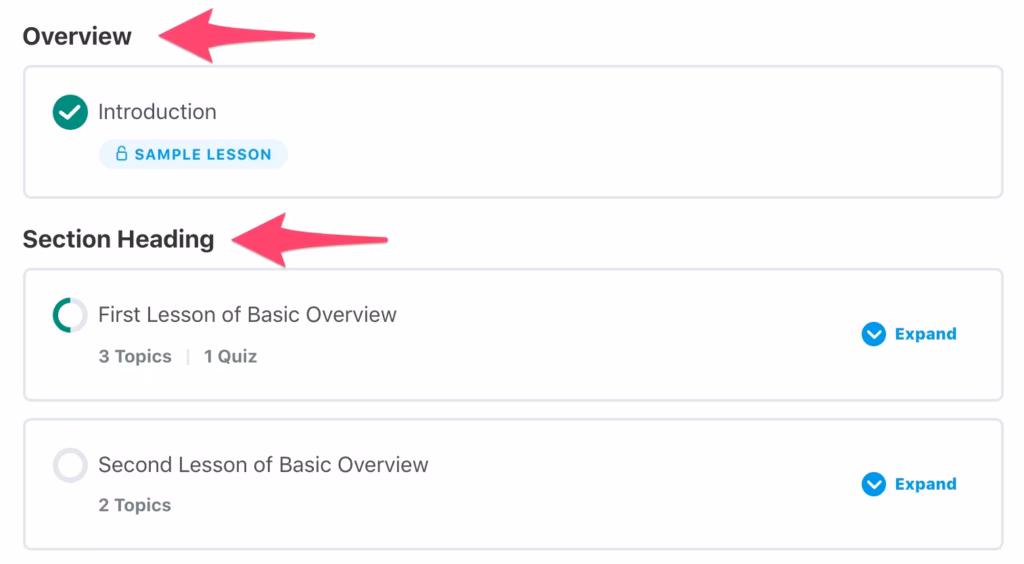This screenshot has width=1024, height=564.
Task: Click the 1 Quiz label
Action: pyautogui.click(x=231, y=356)
